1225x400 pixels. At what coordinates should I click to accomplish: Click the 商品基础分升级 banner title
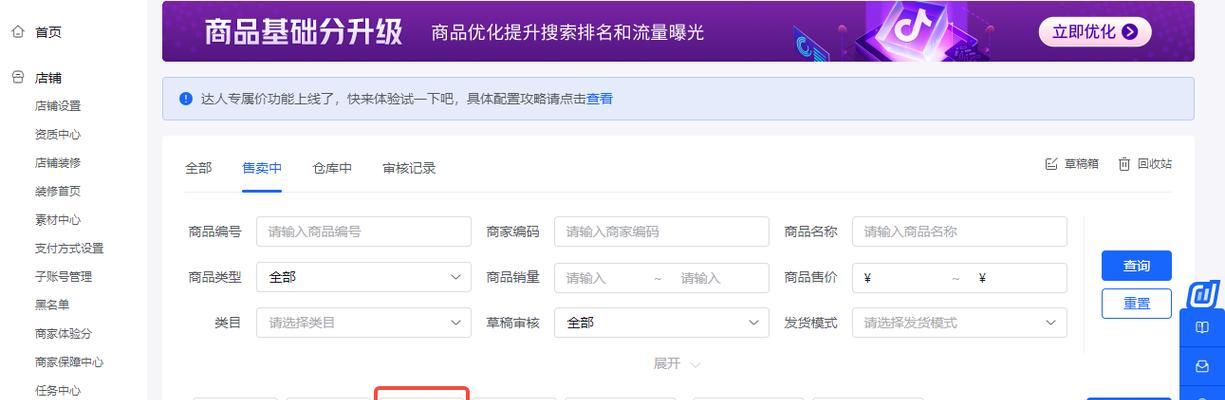coord(303,32)
